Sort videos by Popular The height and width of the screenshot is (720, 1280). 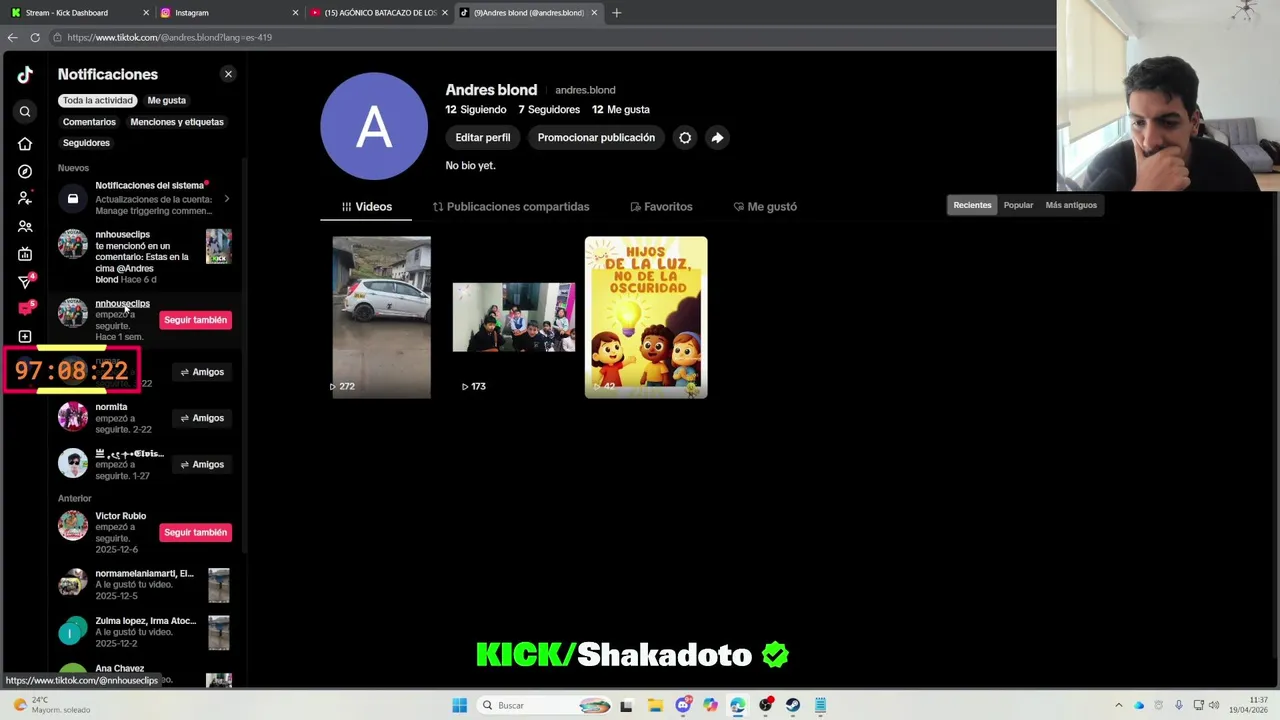1018,205
